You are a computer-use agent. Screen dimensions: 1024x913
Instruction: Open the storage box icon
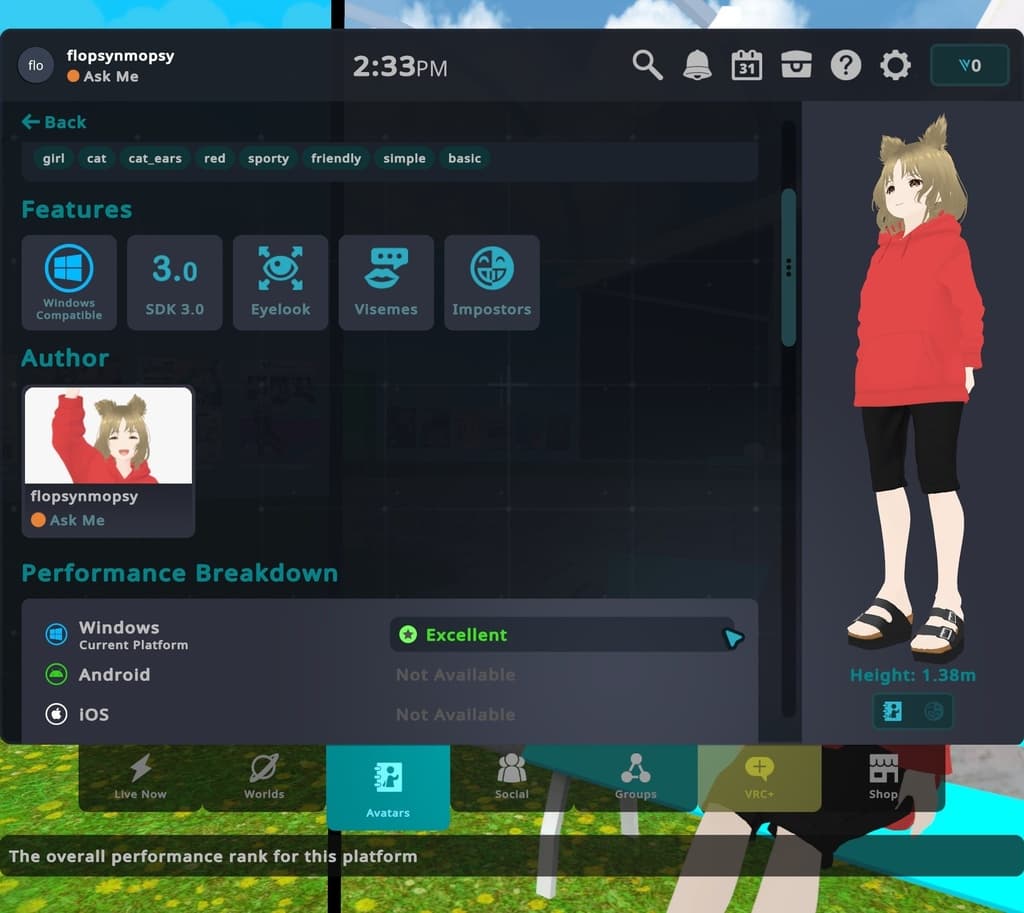[796, 65]
